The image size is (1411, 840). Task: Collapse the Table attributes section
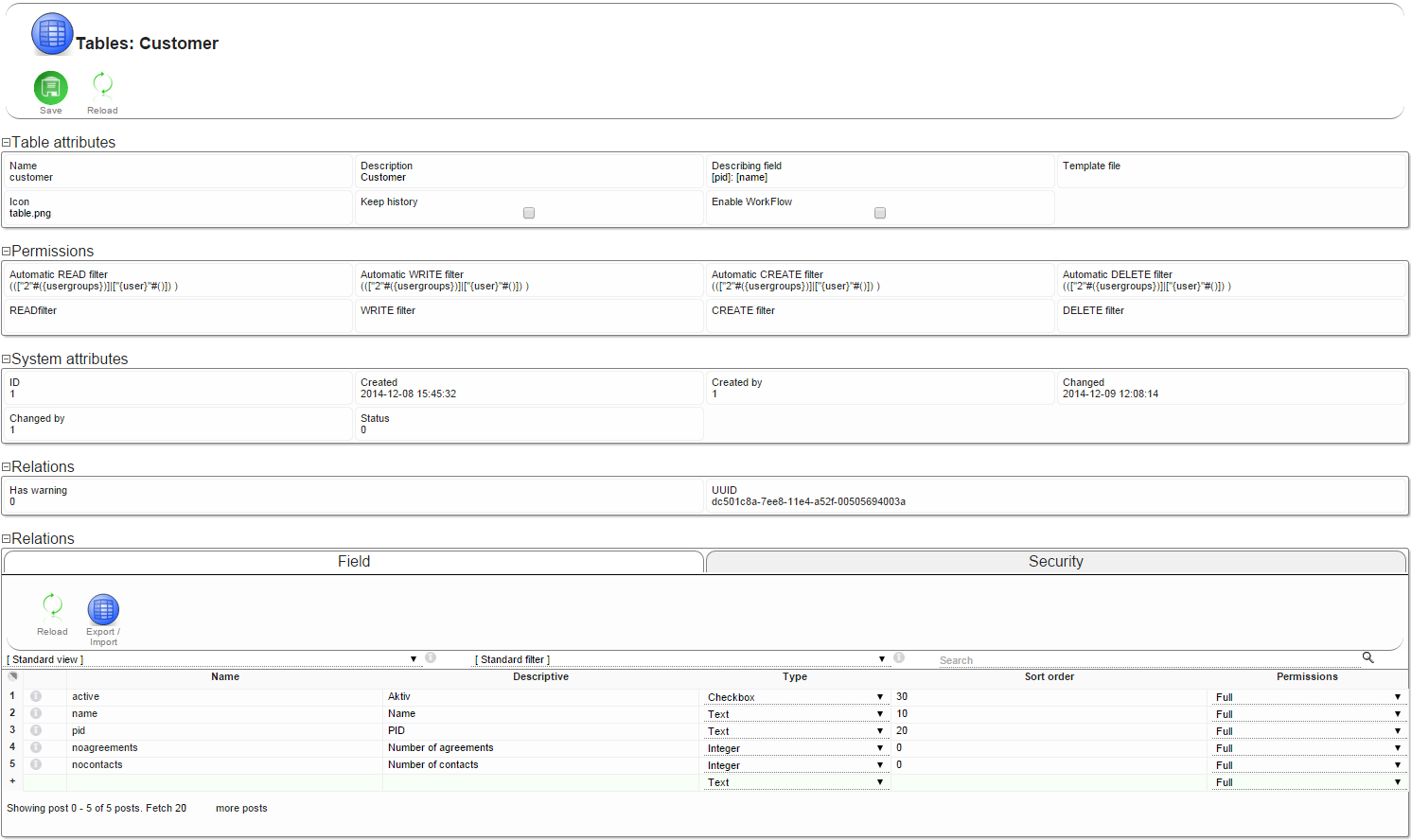[x=6, y=143]
